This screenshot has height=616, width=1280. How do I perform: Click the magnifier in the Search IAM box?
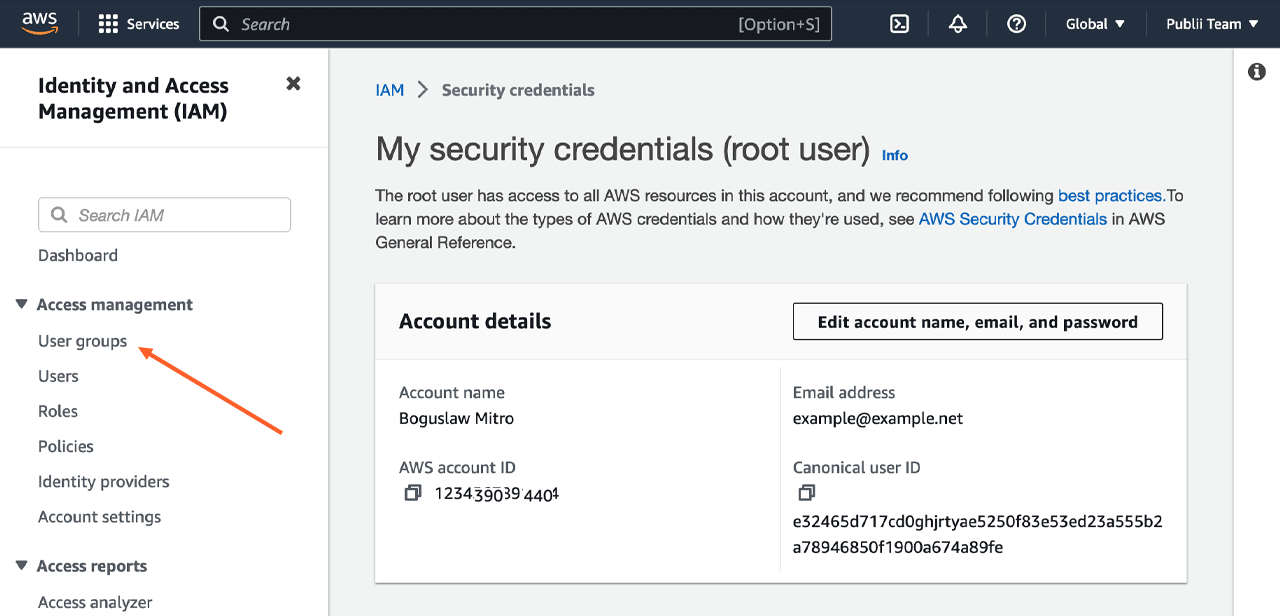click(x=57, y=214)
